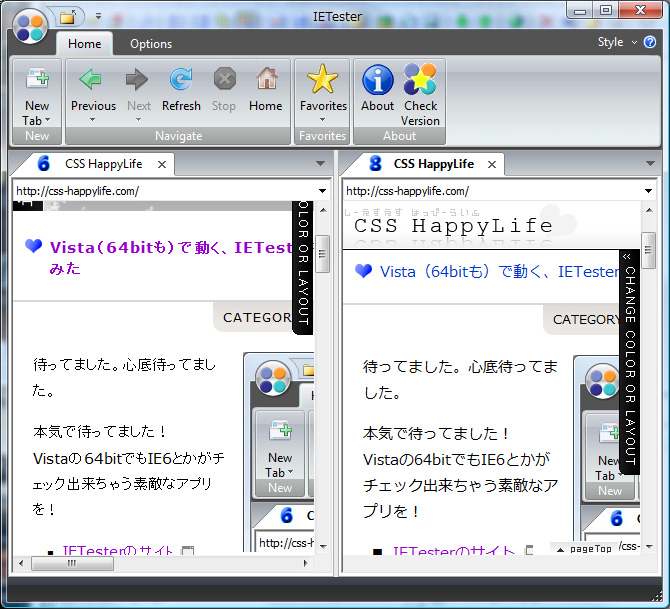Image resolution: width=670 pixels, height=609 pixels.
Task: Click the IETester application orb button
Action: [30, 27]
